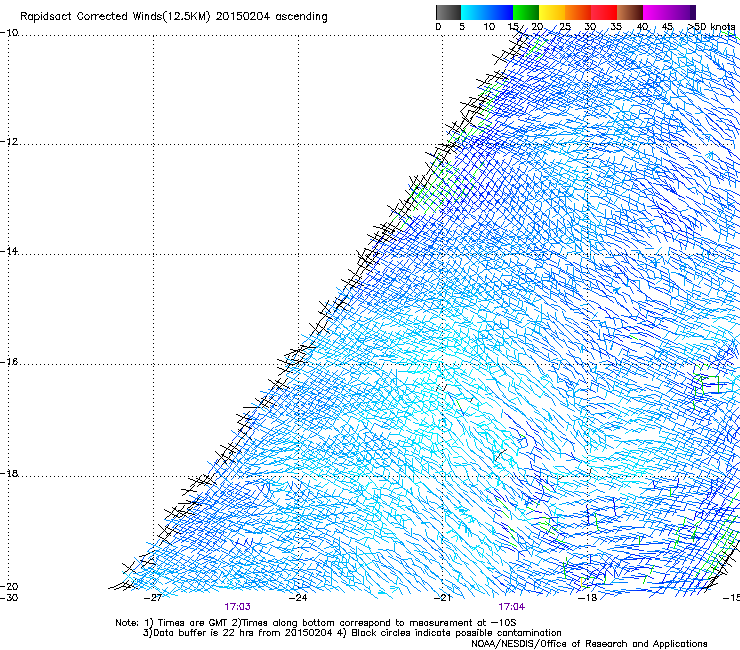Click the purple '17:03' pass time label
The width and height of the screenshot is (740, 650).
237,607
